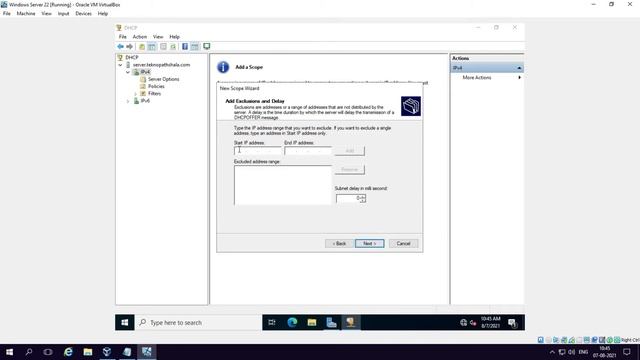The width and height of the screenshot is (640, 360).
Task: Collapse the IPv4 section in Actions pane
Action: pos(519,68)
